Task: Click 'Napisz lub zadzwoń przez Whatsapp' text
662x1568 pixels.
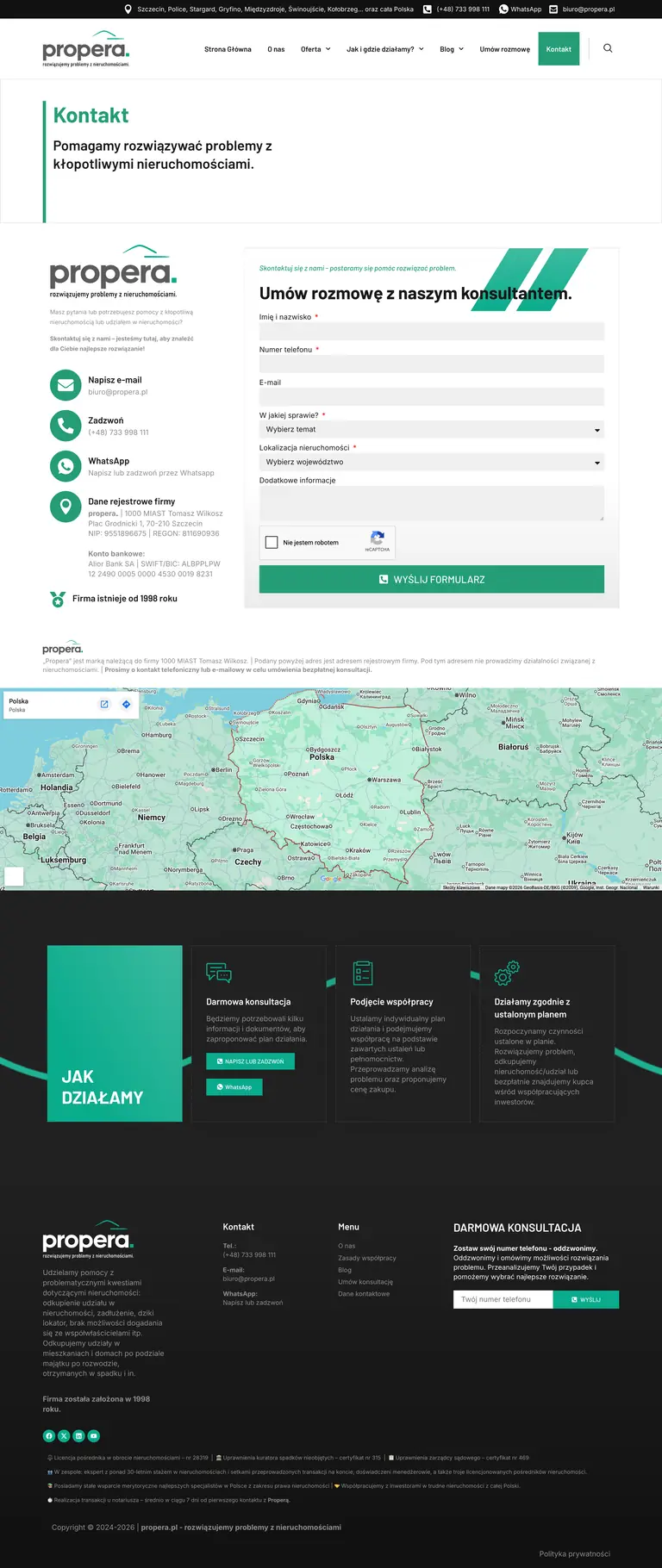Action: pyautogui.click(x=151, y=473)
